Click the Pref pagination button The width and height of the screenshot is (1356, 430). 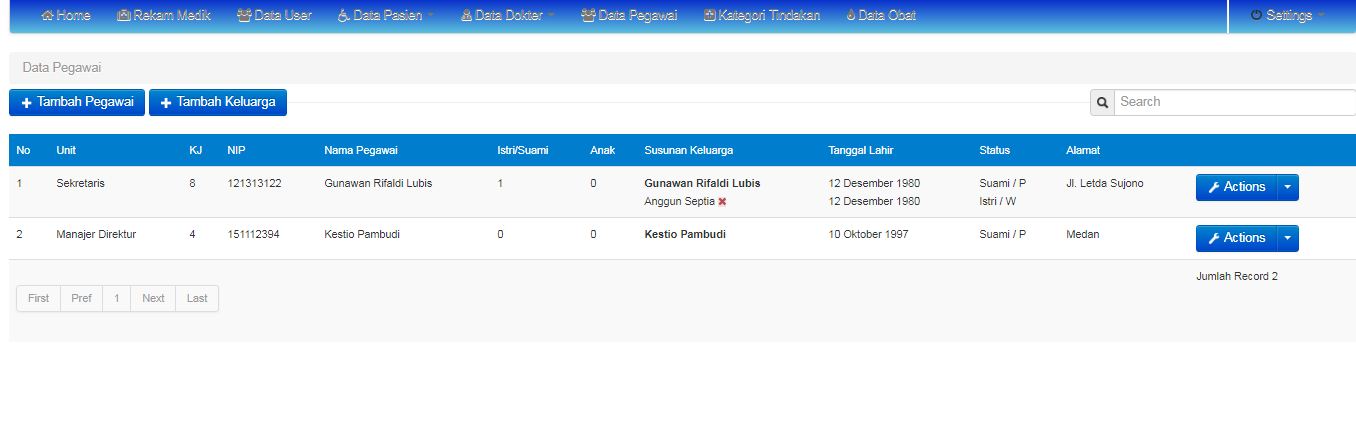82,298
